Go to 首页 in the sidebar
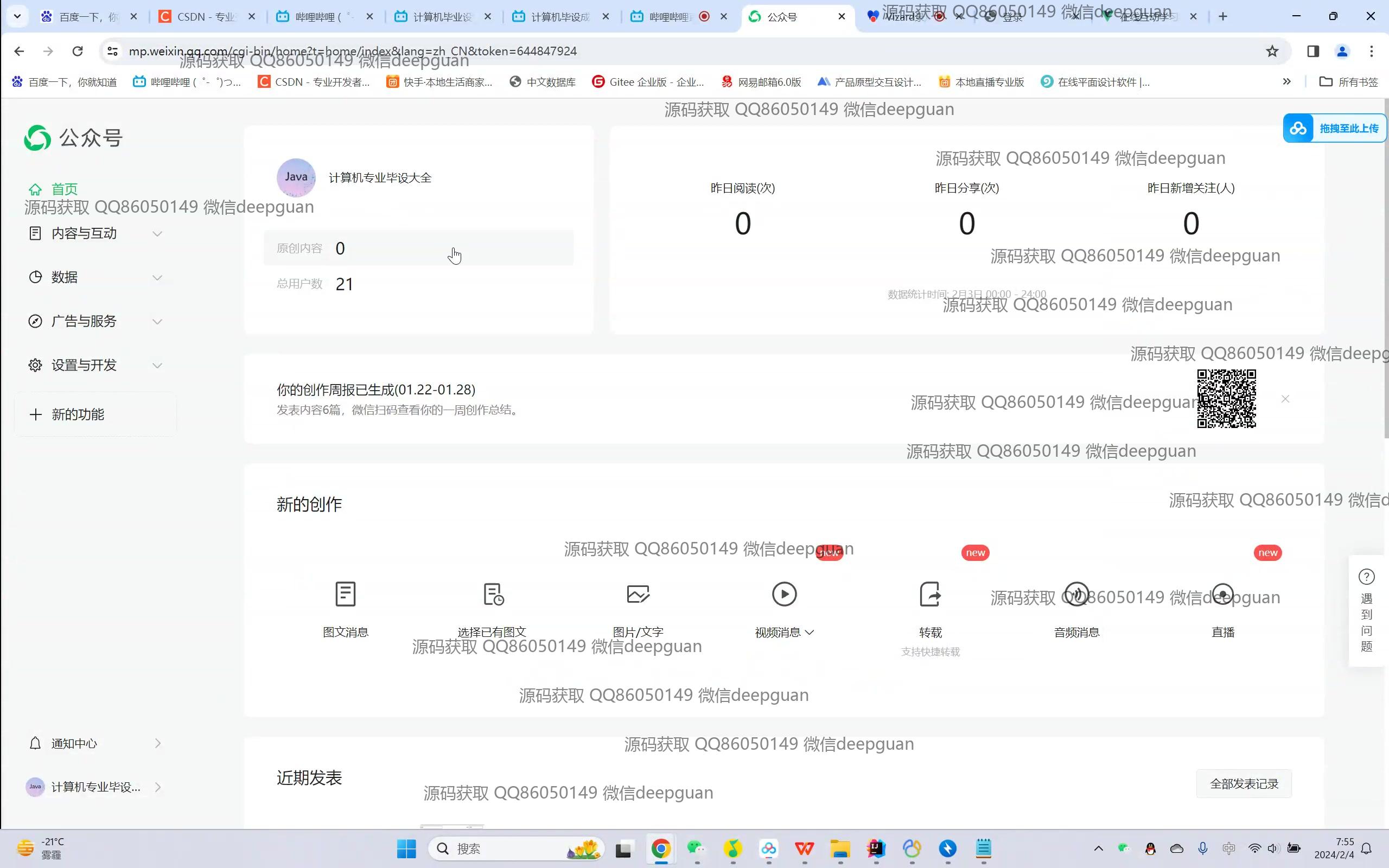The width and height of the screenshot is (1389, 868). (x=64, y=189)
